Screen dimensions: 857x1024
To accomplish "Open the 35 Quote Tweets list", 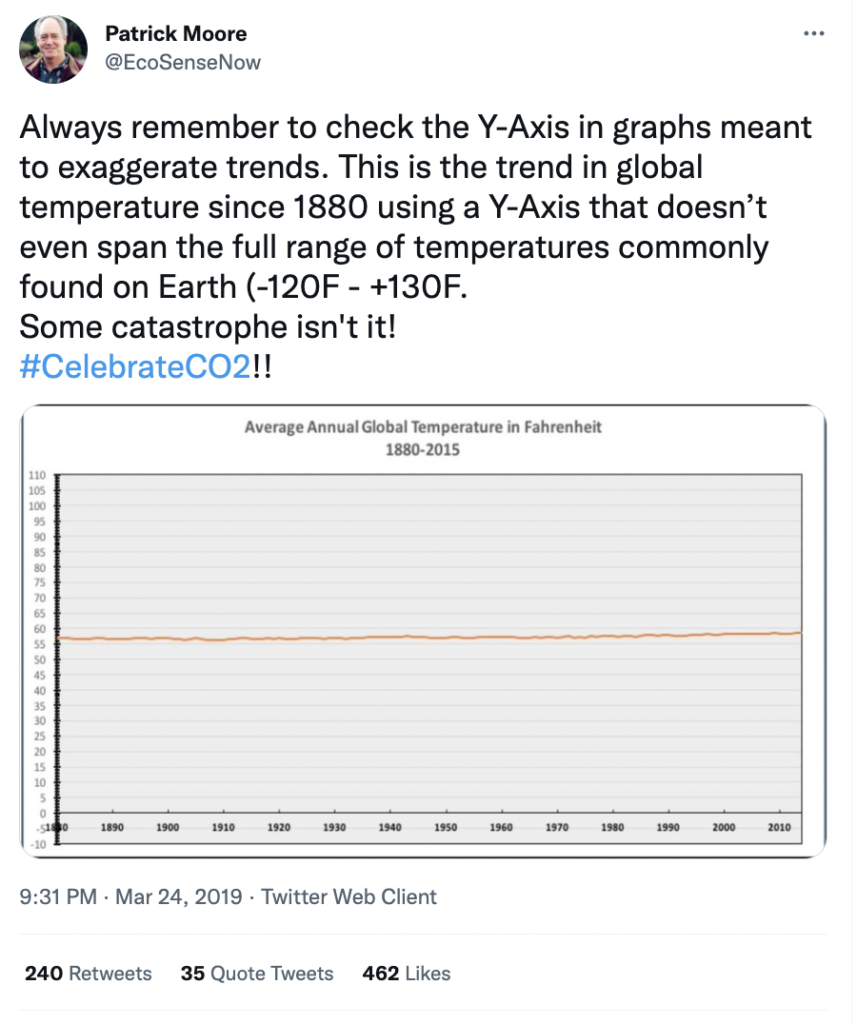I will click(x=256, y=973).
